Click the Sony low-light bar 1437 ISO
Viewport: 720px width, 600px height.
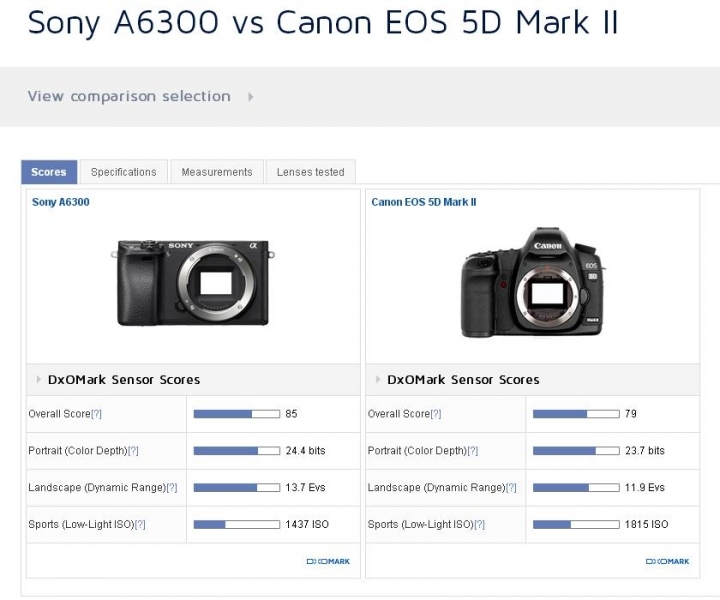coord(236,524)
